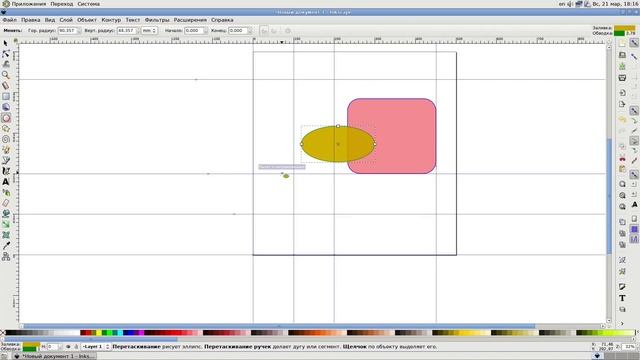Viewport: 640px width, 360px height.
Task: Click the make whole ellipse button
Action: tap(288, 31)
